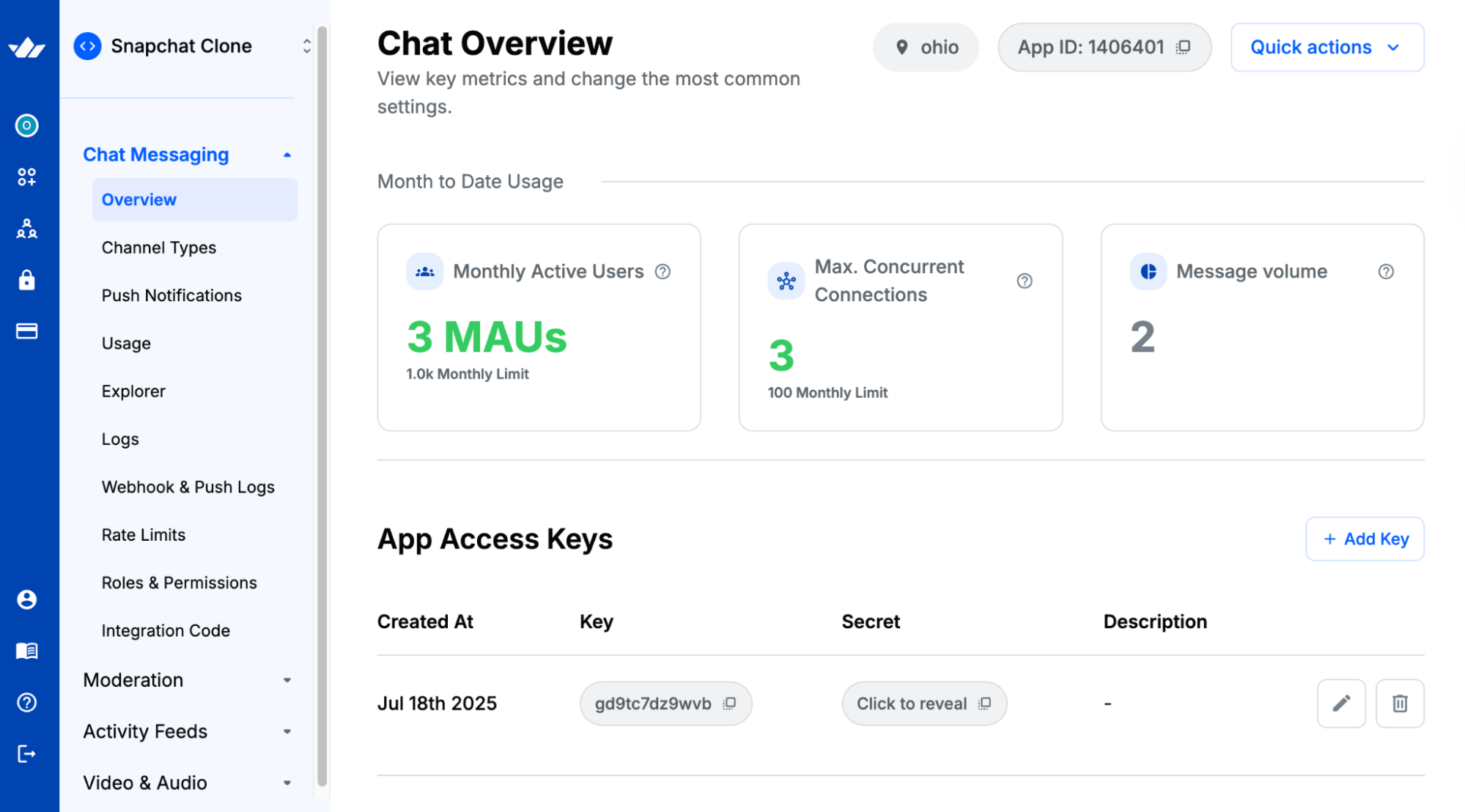Screen dimensions: 1465x812
Task: Click Monthly Active Users info icon
Action: coord(663,272)
